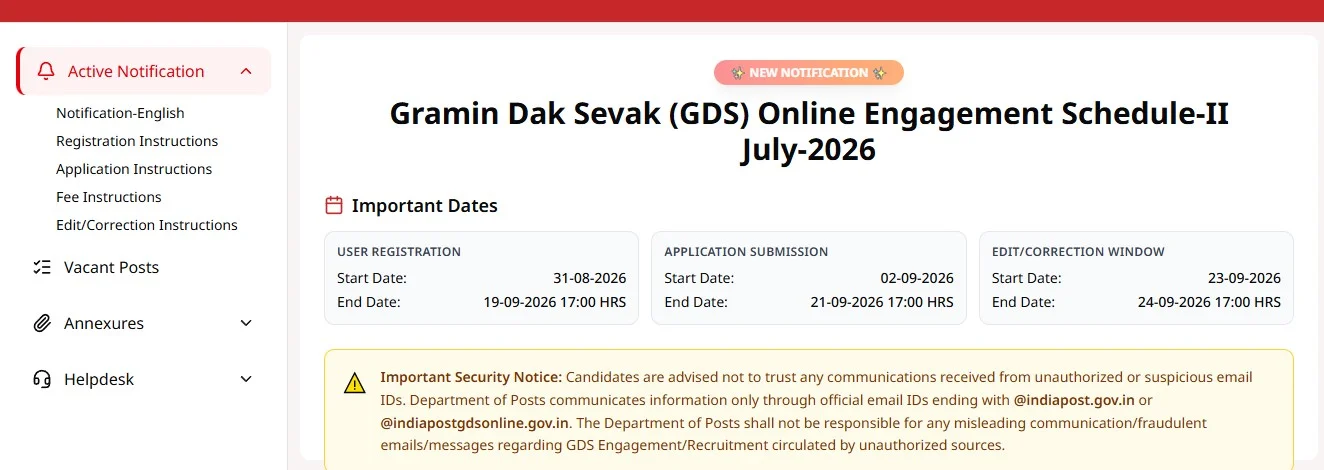Click the paperclip icon beside Annexures

coord(42,323)
